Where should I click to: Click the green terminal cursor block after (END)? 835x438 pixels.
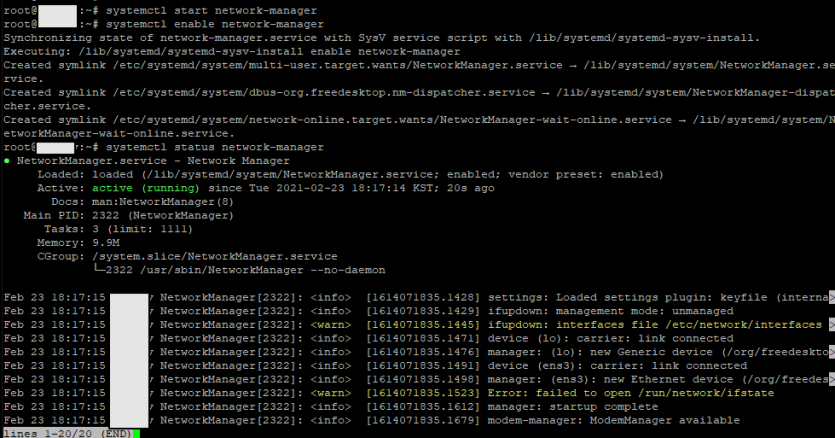tap(137, 434)
